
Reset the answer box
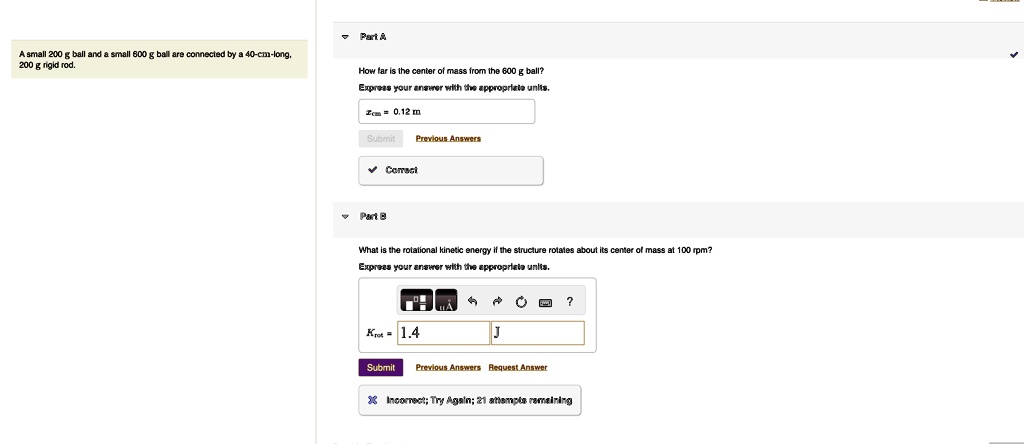point(521,302)
